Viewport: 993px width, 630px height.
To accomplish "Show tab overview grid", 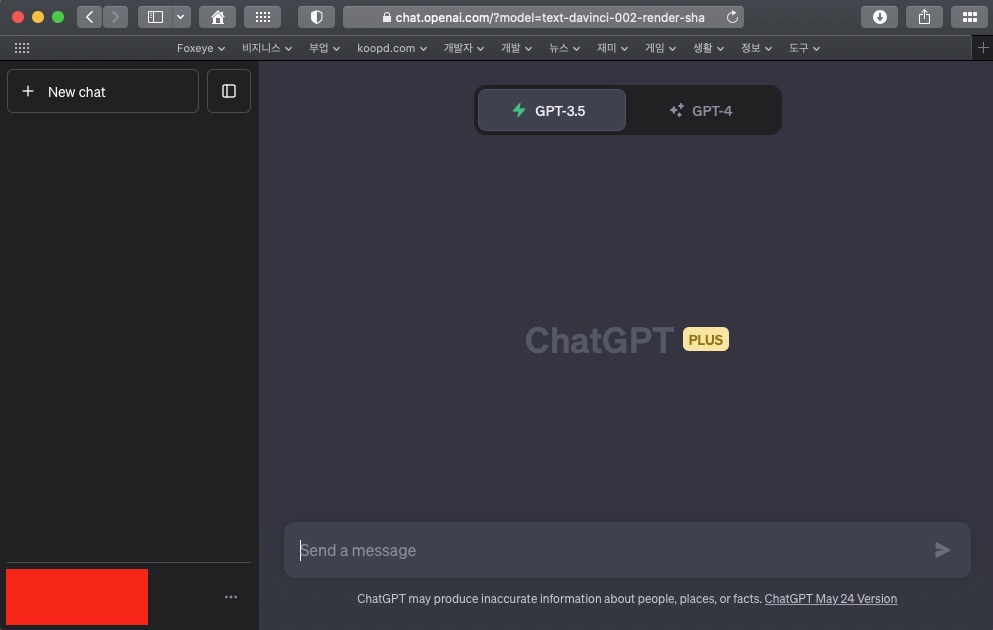I will click(x=970, y=17).
